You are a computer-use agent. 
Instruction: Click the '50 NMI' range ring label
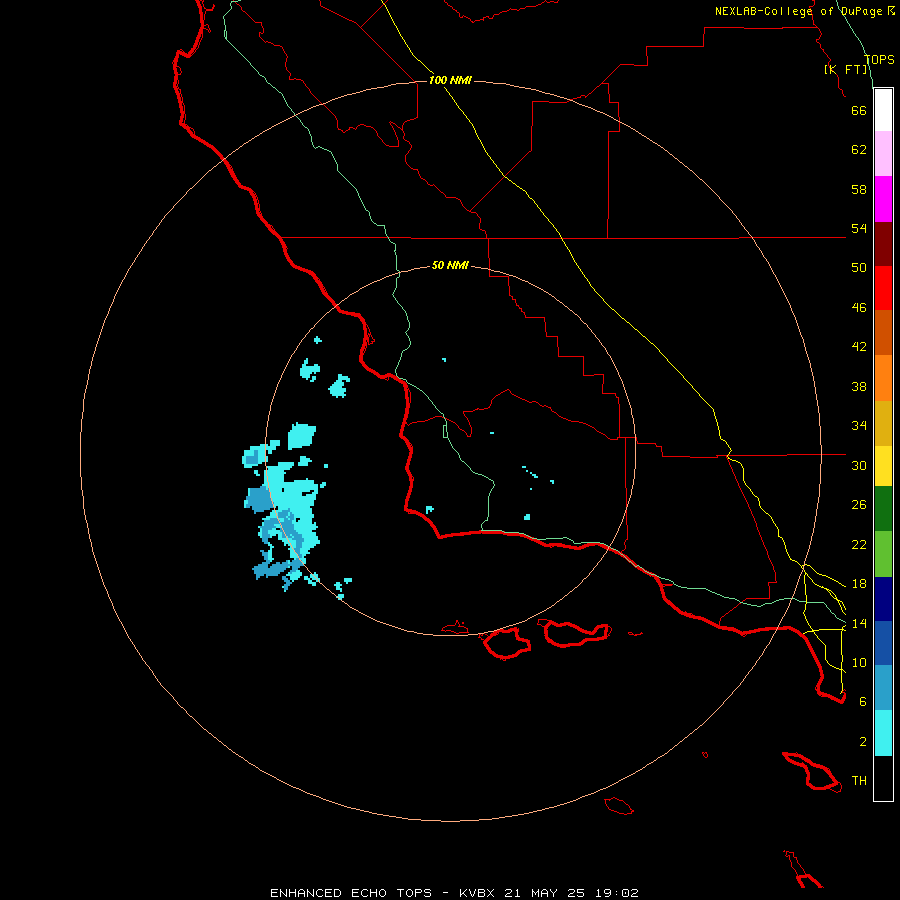(450, 265)
